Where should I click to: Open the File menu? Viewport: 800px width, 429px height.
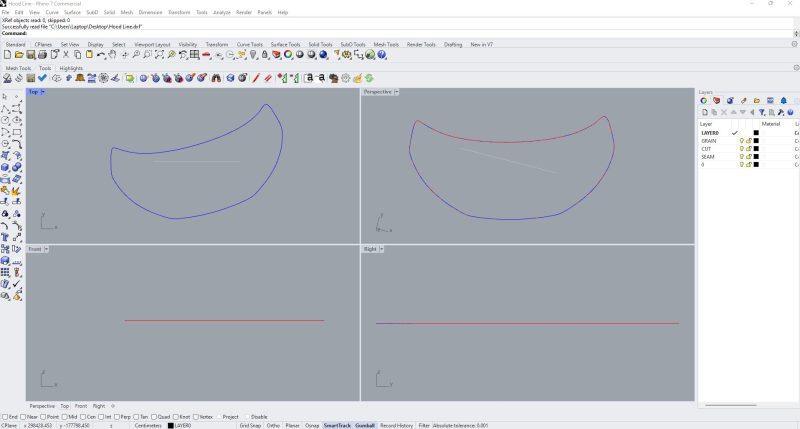(6, 12)
